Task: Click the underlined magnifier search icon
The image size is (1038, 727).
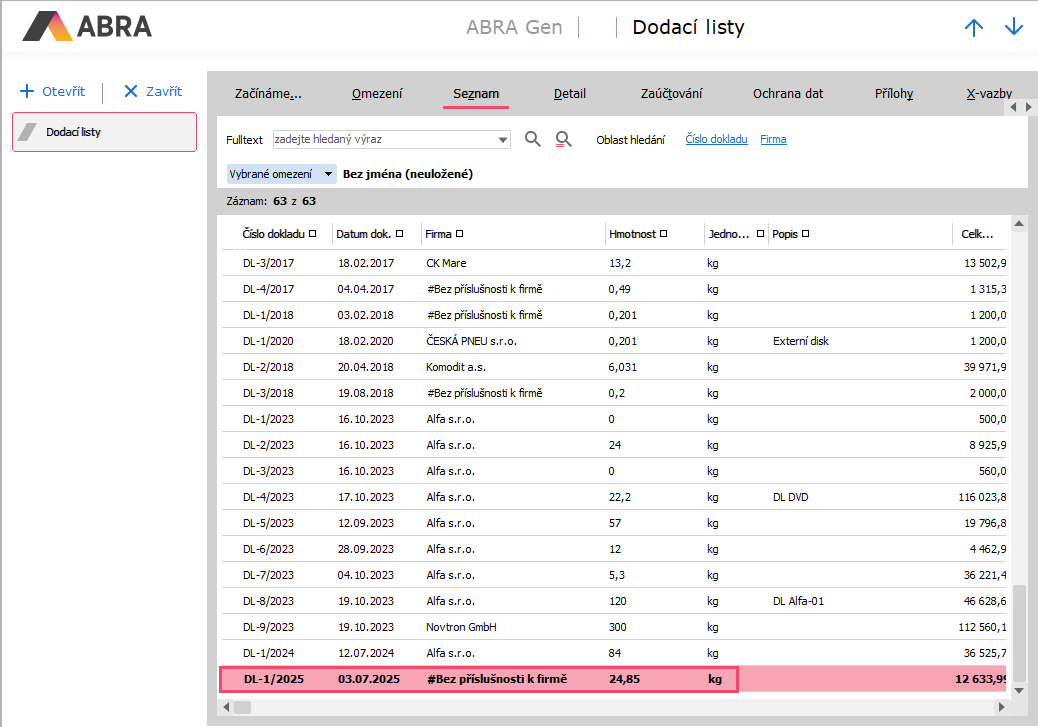Action: pos(563,139)
